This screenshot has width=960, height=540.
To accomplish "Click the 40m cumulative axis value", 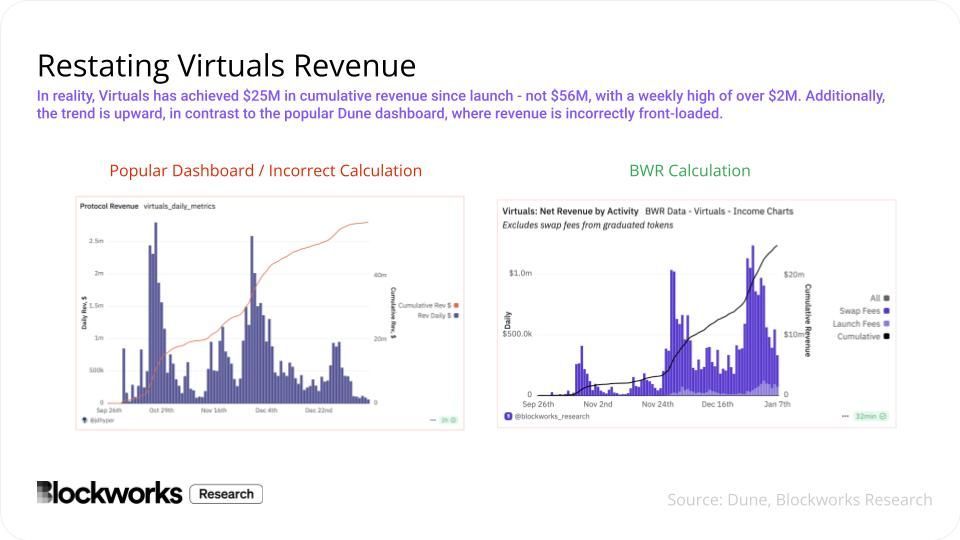I will pyautogui.click(x=380, y=275).
